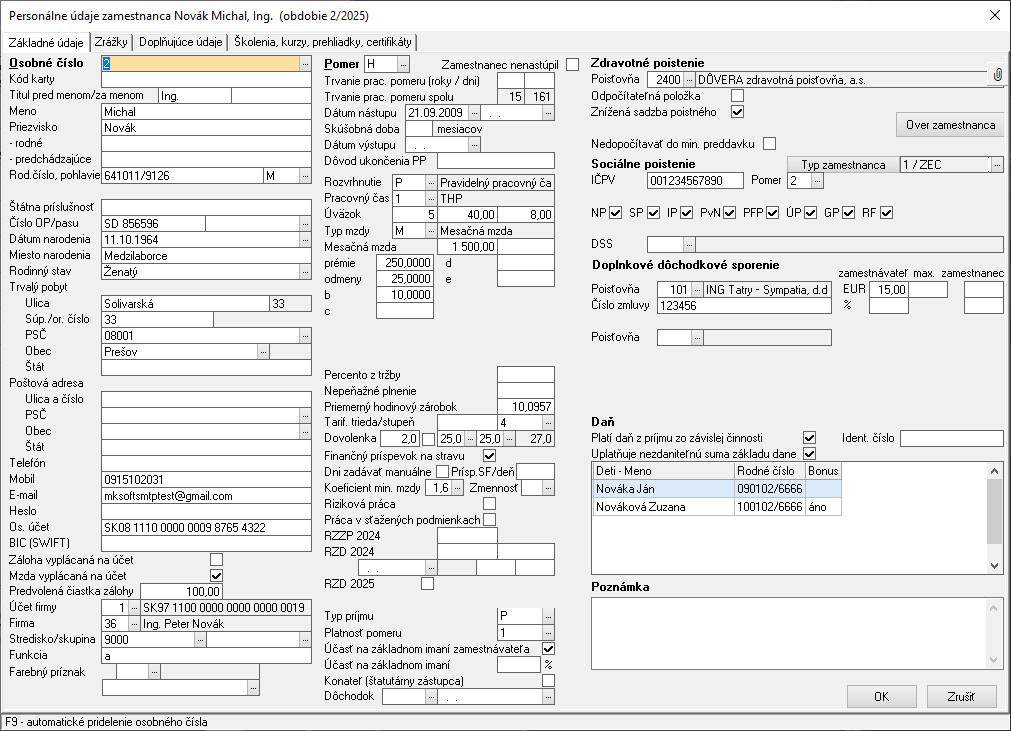Switch to the Zrážky tab
This screenshot has height=731, width=1011.
(x=111, y=42)
